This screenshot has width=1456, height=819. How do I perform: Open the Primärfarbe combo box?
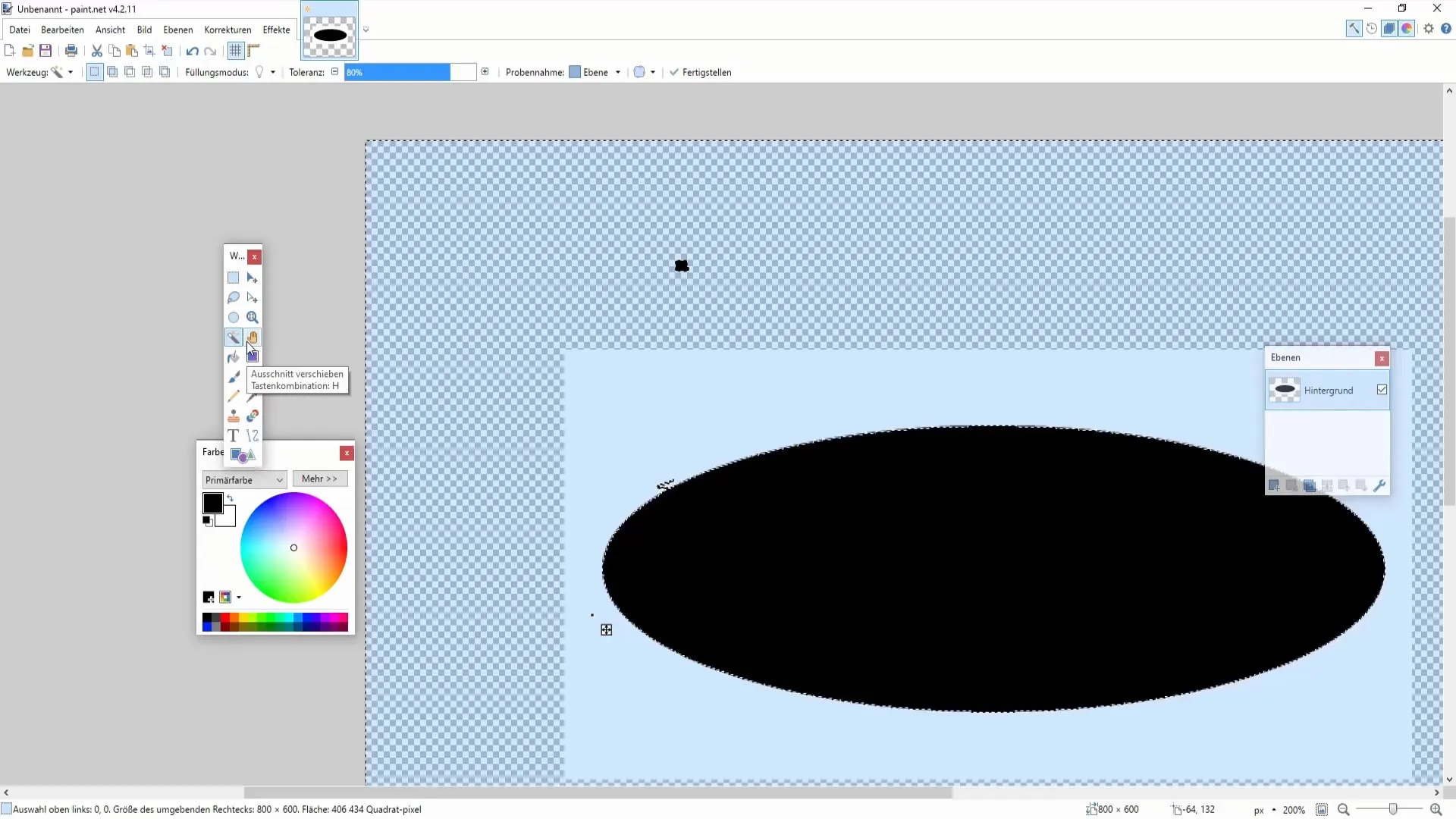pyautogui.click(x=244, y=480)
